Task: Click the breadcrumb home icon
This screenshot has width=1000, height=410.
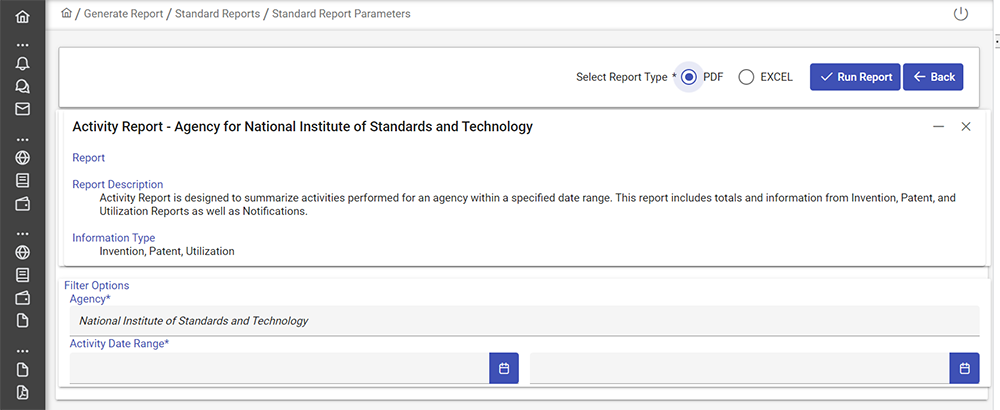Action: (x=66, y=14)
